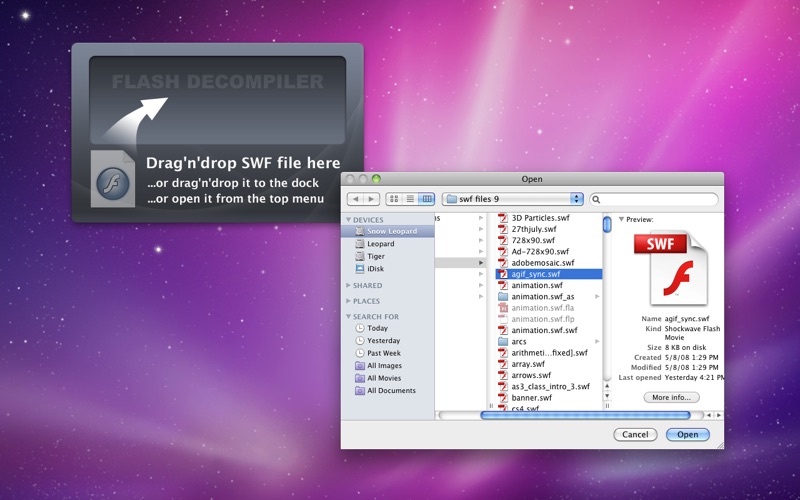Viewport: 800px width, 500px height.
Task: Click the dimmed animation.swf.fla file
Action: click(x=549, y=308)
